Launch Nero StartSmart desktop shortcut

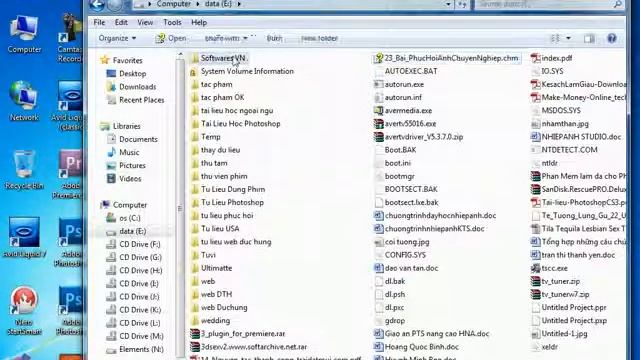(24, 310)
